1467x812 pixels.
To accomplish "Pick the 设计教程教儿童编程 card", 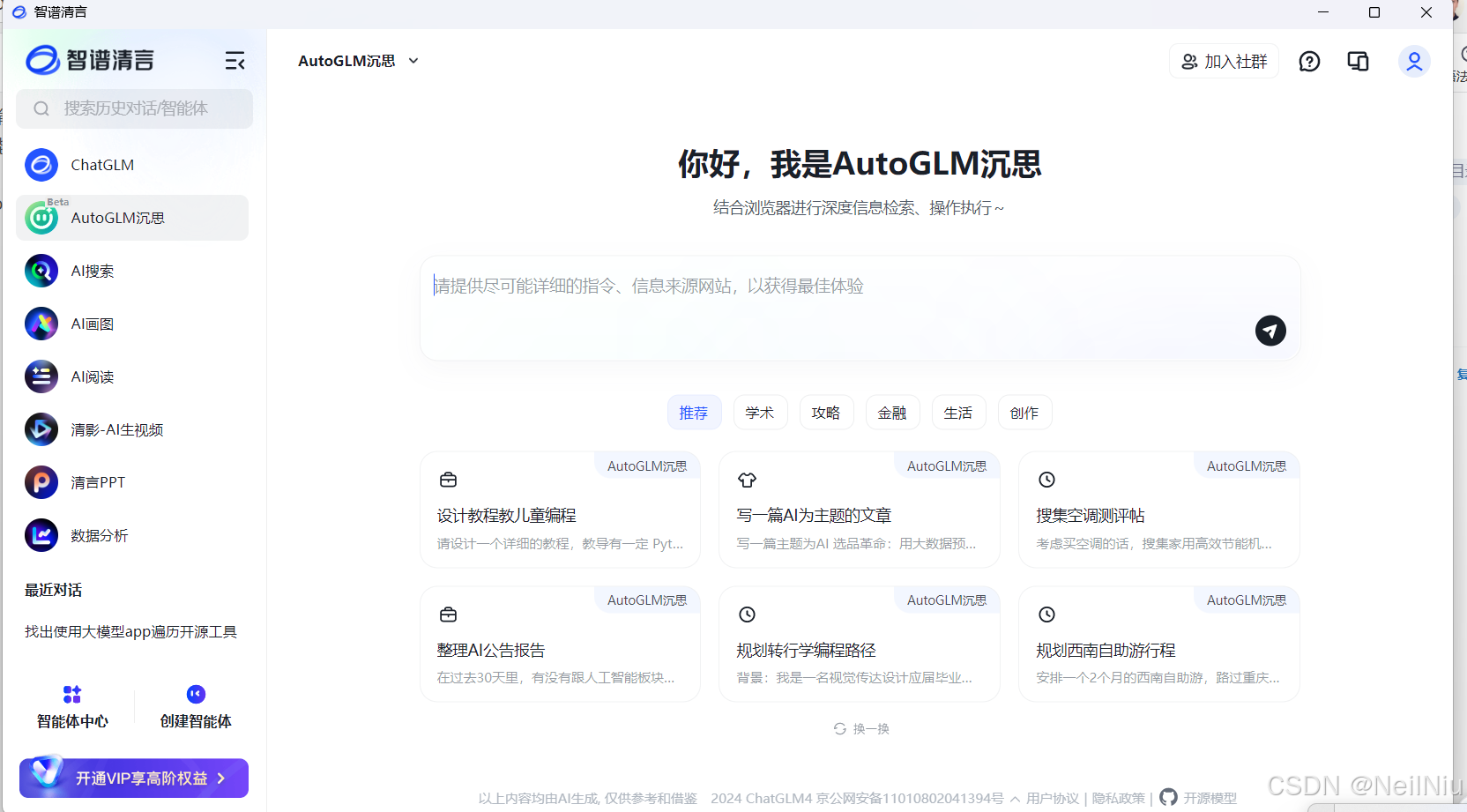I will [x=560, y=510].
